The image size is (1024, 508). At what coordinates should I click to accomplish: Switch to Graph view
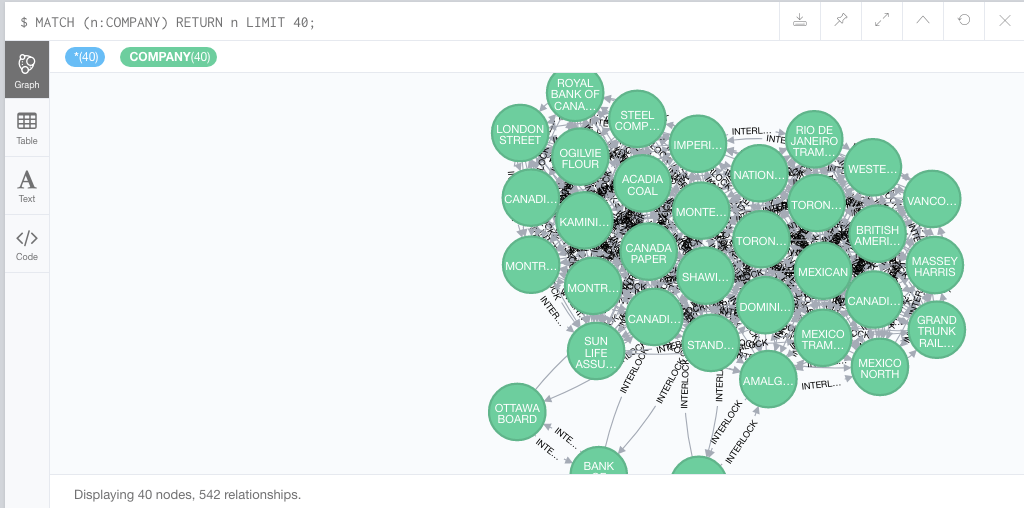27,70
